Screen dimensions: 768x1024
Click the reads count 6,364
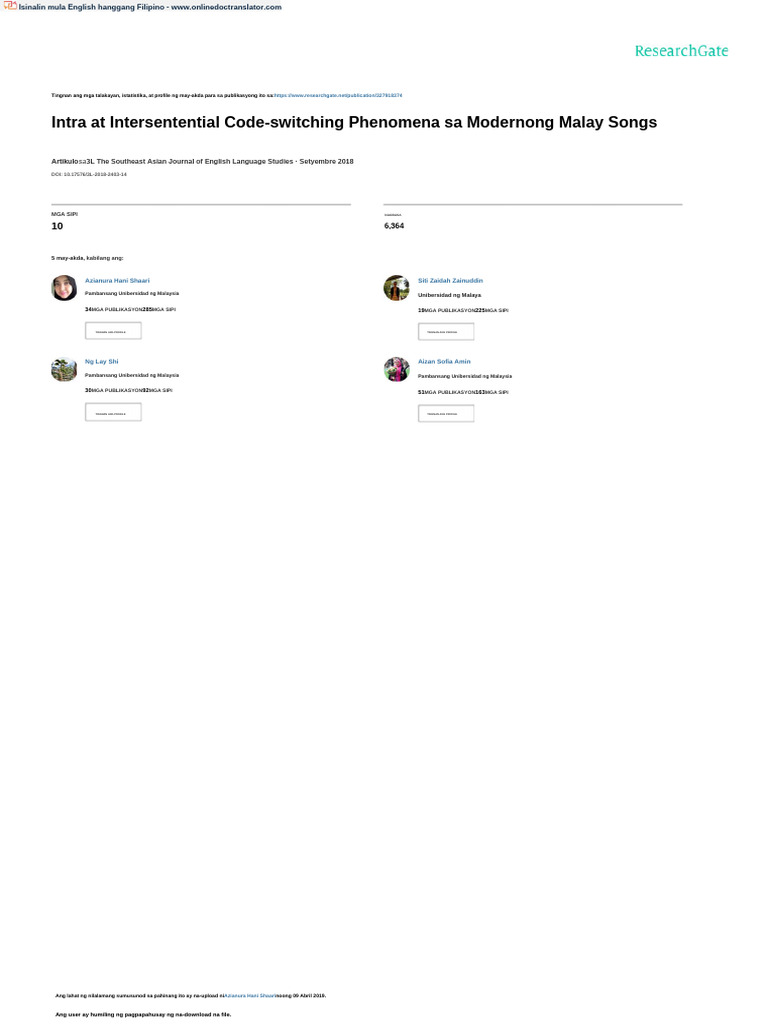point(394,226)
